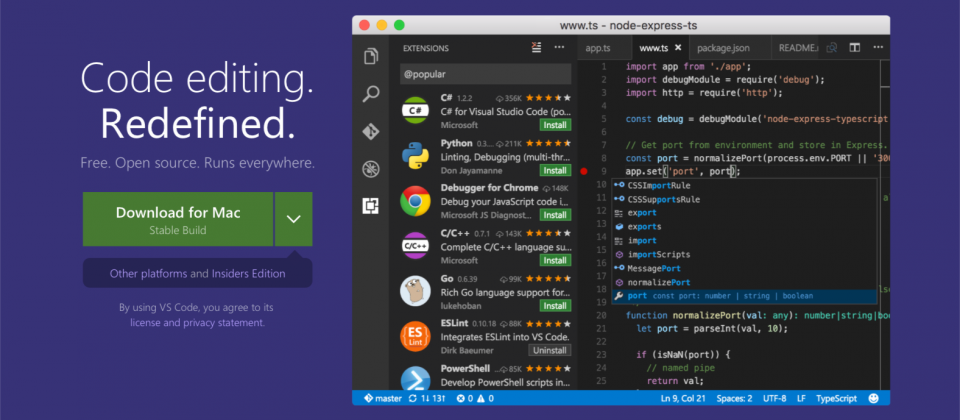The width and height of the screenshot is (960, 420).
Task: Open Extensions panel more actions ellipsis
Action: [559, 48]
